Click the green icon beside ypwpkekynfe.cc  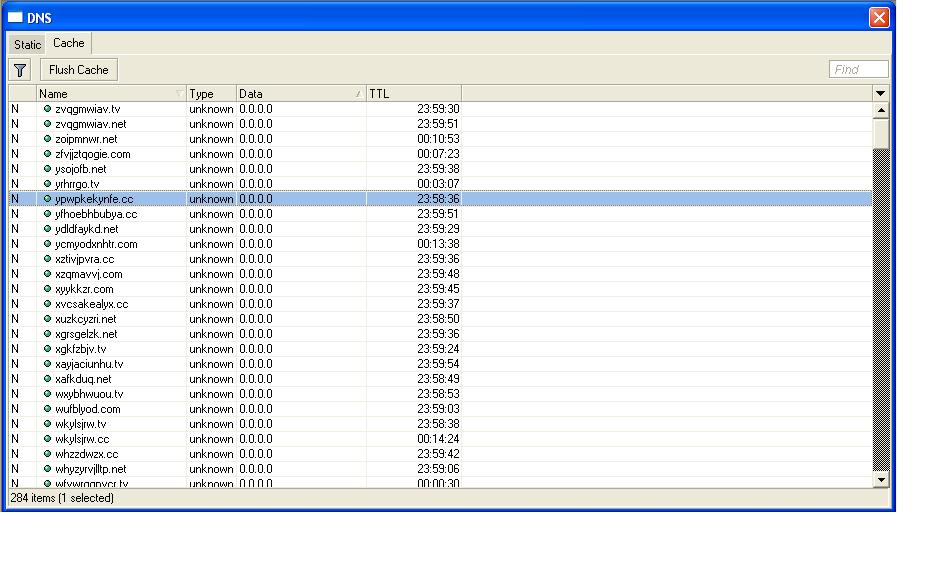(x=47, y=199)
